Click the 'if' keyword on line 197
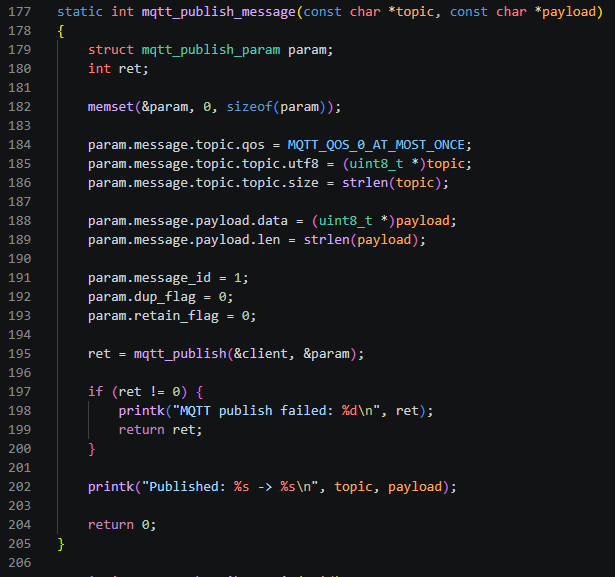Screen dimensions: 615x577 tap(95, 392)
